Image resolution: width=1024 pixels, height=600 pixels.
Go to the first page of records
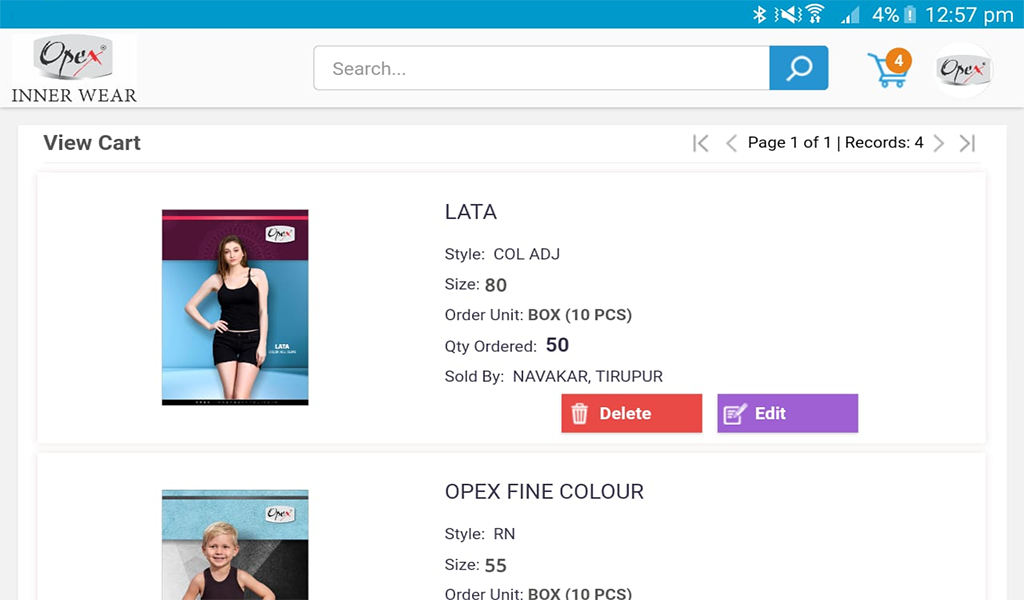click(x=700, y=143)
